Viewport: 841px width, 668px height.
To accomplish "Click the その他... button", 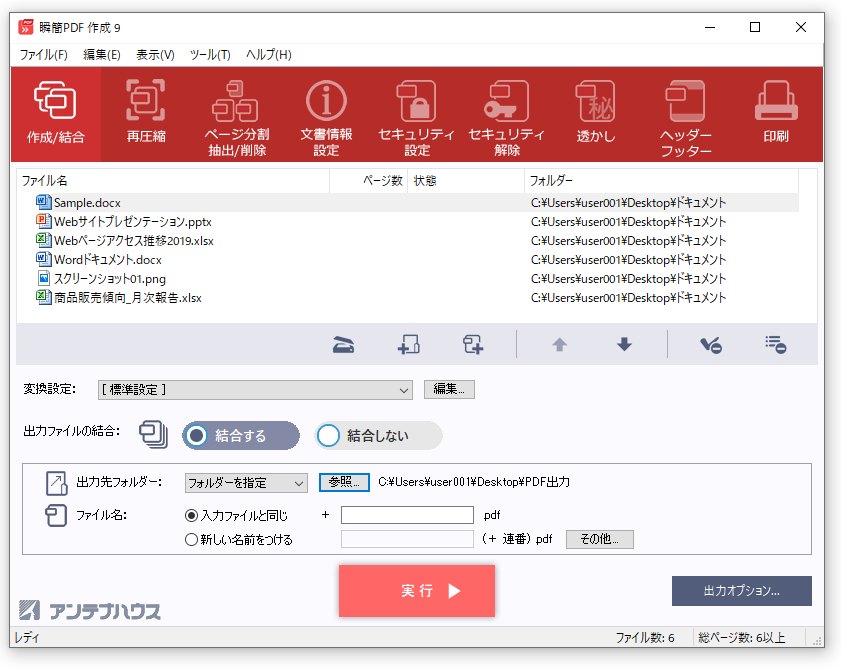I will point(600,539).
